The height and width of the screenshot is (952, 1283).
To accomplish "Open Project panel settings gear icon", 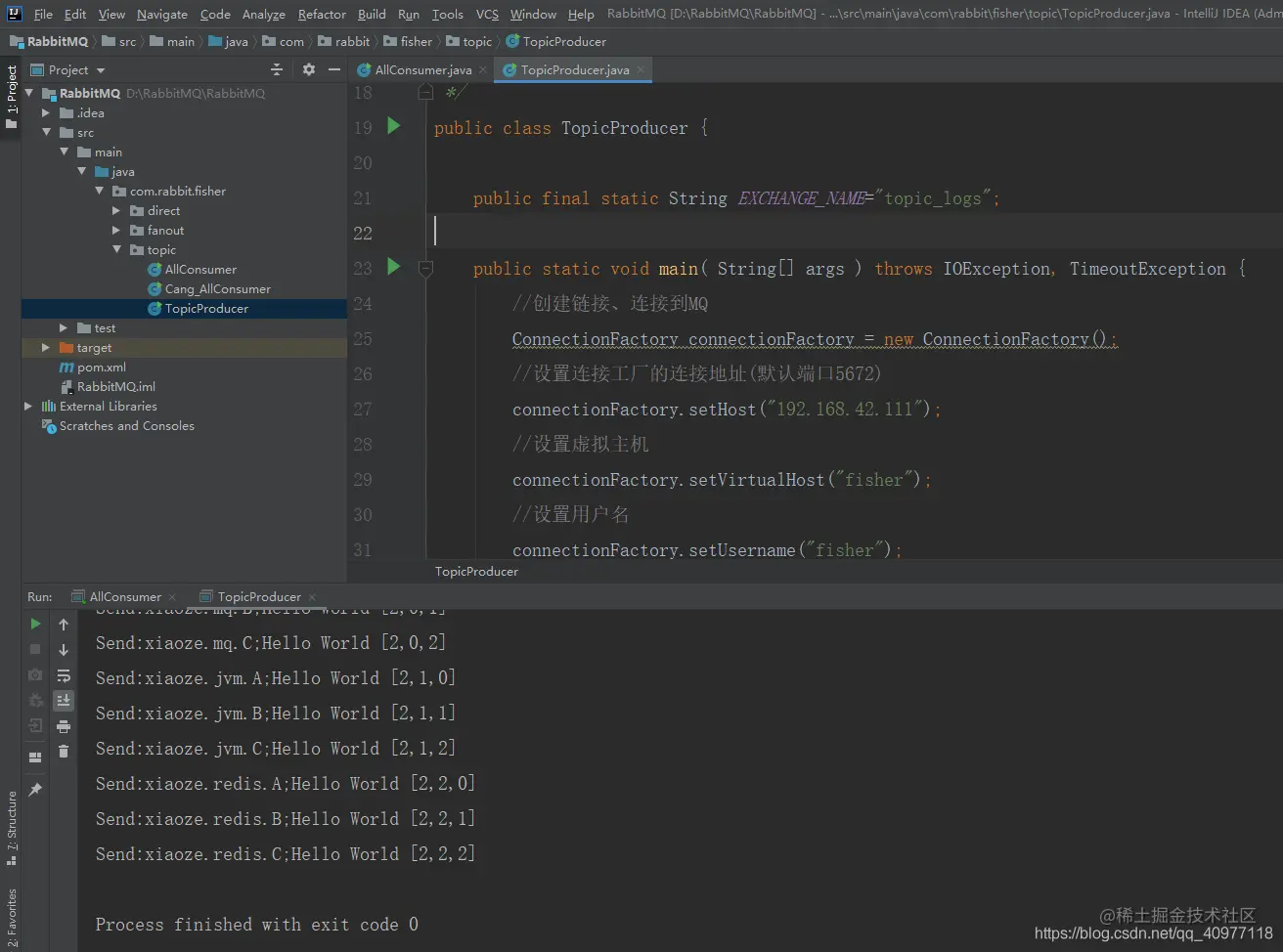I will click(x=309, y=69).
